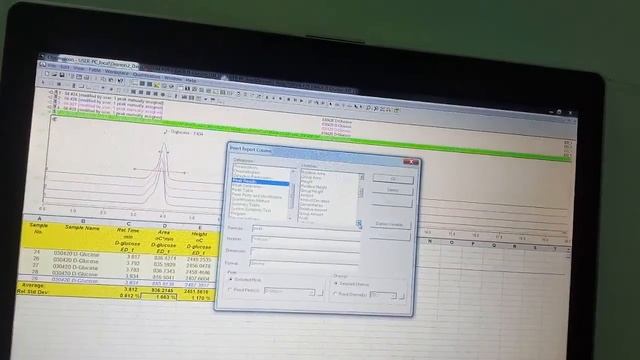Select Relative Amount variable
This screenshot has width=640, height=360.
coord(313,210)
